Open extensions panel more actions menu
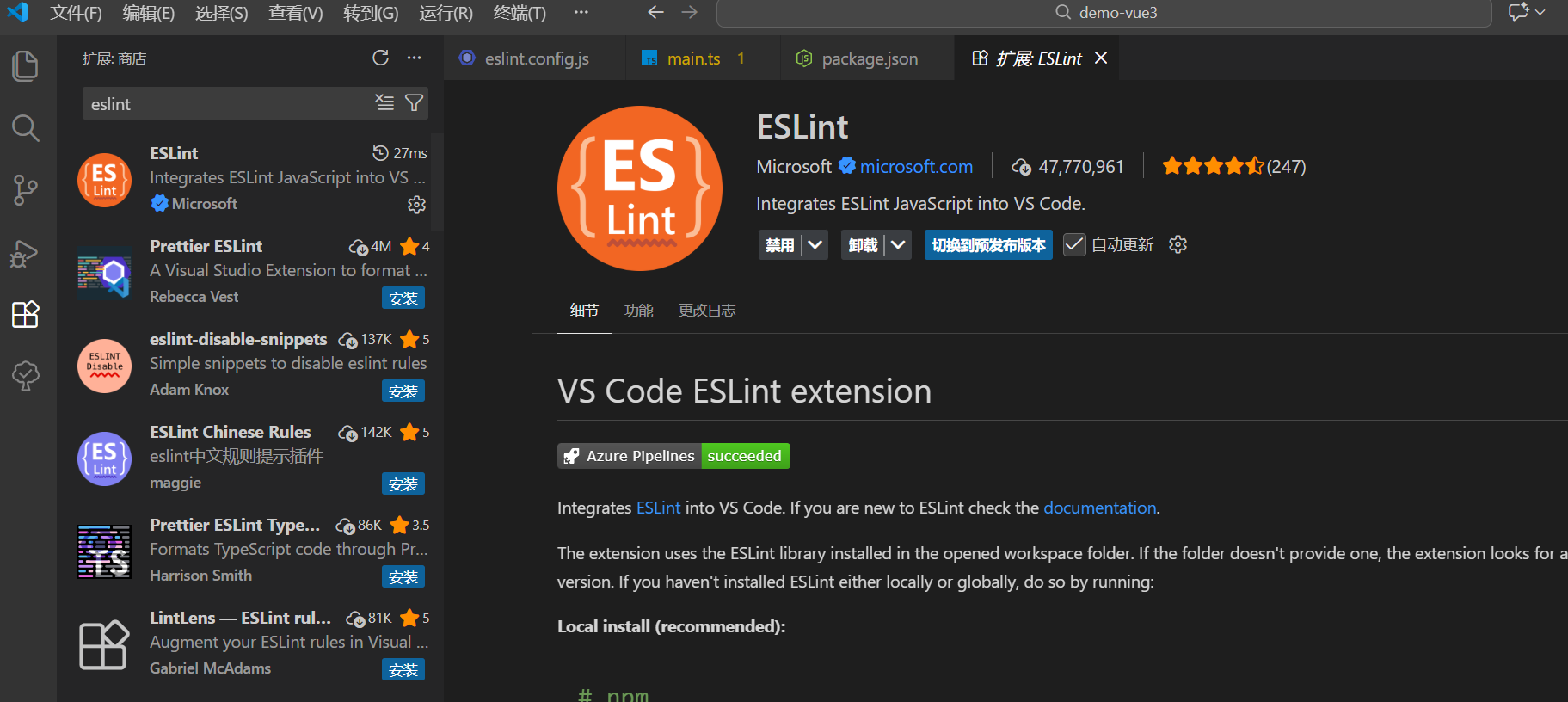Image resolution: width=1568 pixels, height=702 pixels. [414, 58]
